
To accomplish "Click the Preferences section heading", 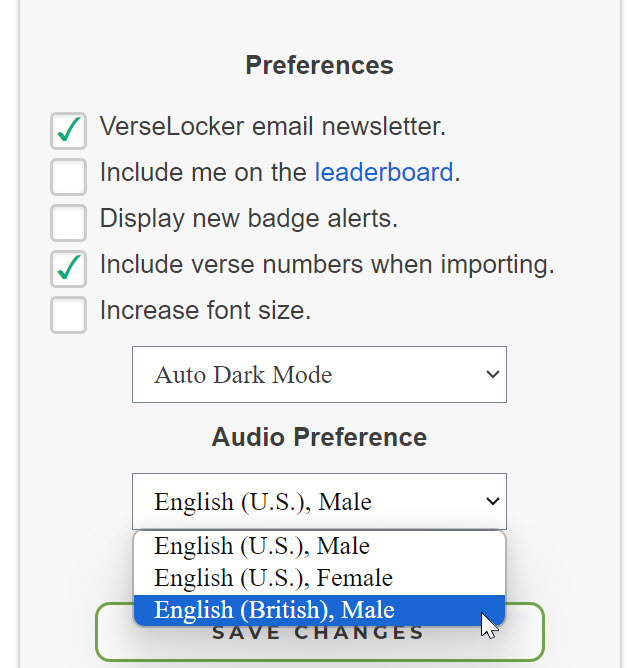I will (319, 66).
